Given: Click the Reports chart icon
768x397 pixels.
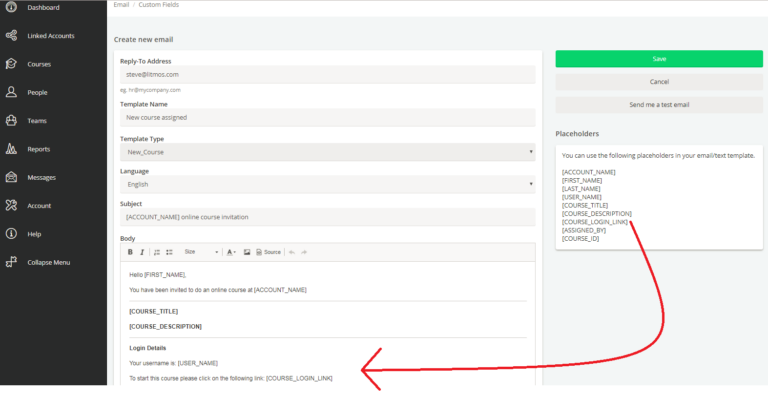Looking at the screenshot, I should (x=11, y=149).
